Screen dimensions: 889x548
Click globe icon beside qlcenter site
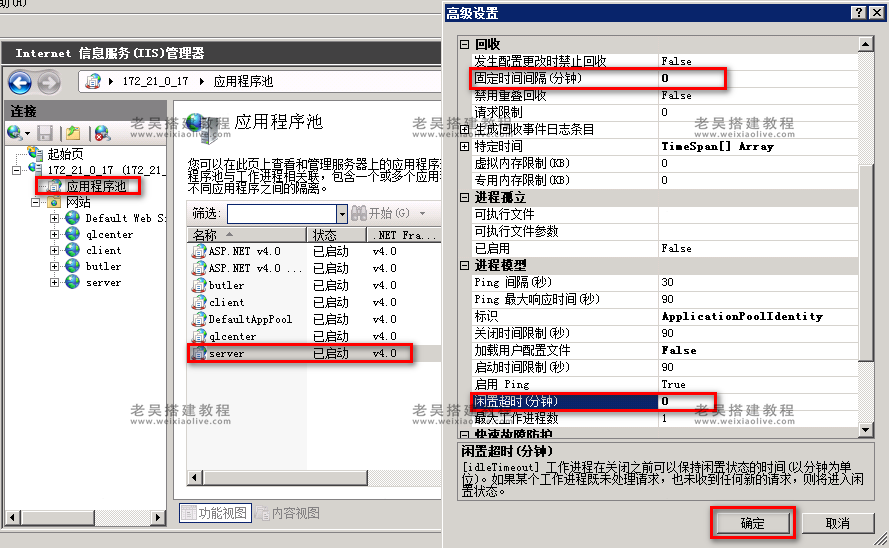72,234
